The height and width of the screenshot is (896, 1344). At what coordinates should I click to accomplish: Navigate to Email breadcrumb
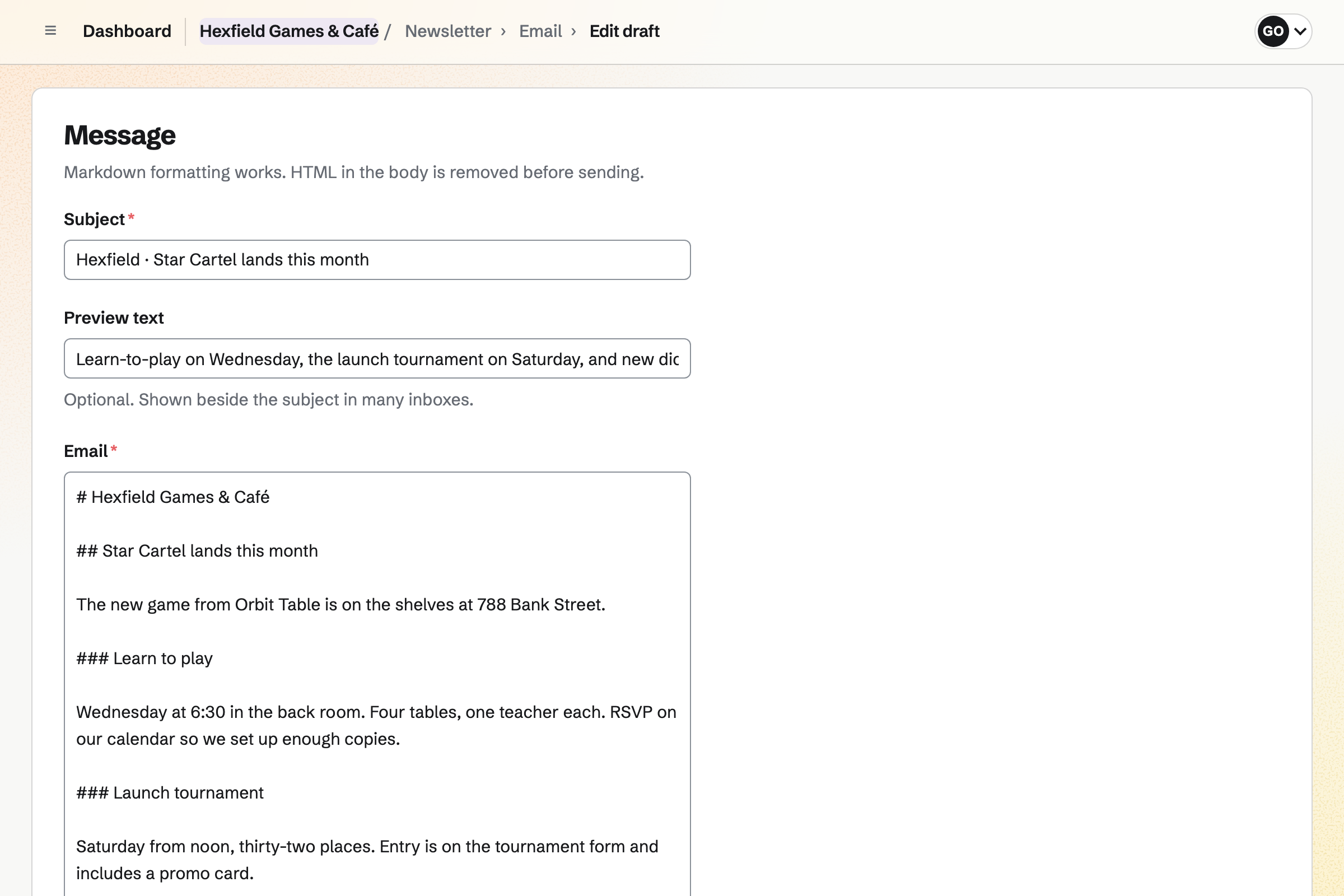click(x=540, y=31)
